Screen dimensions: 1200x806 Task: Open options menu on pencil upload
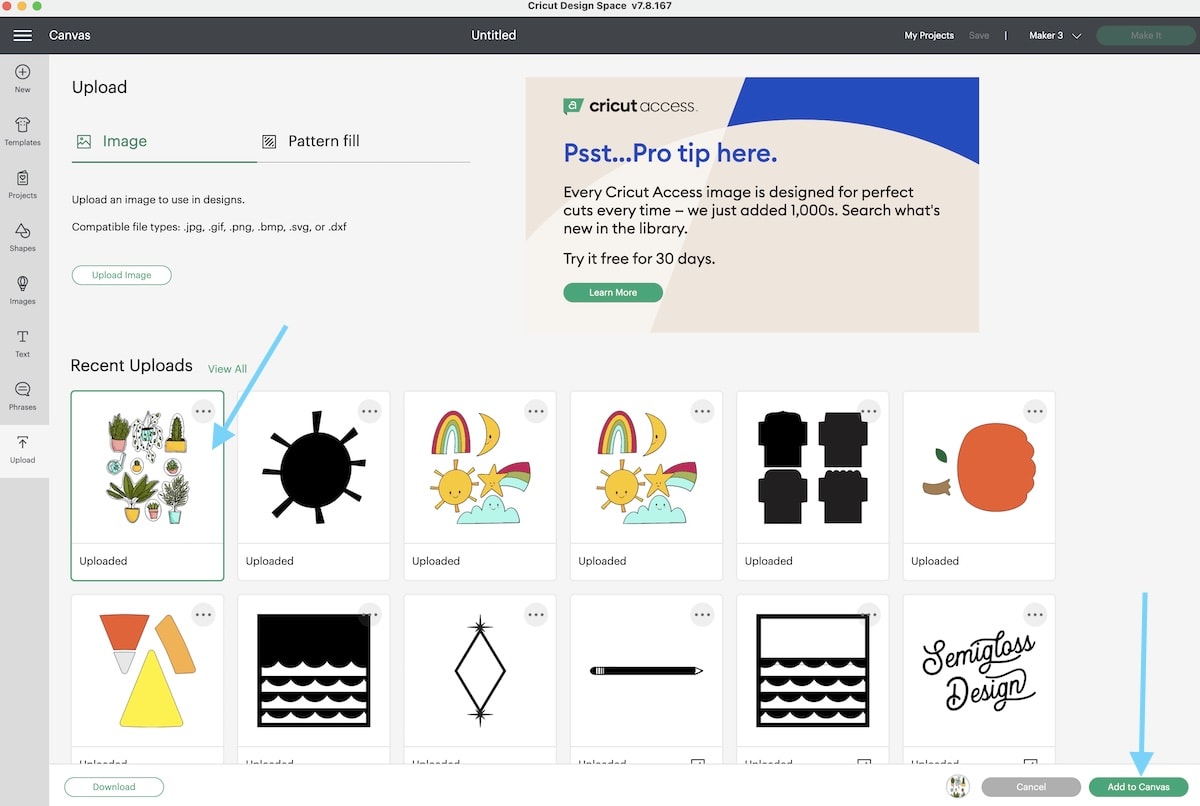click(703, 614)
